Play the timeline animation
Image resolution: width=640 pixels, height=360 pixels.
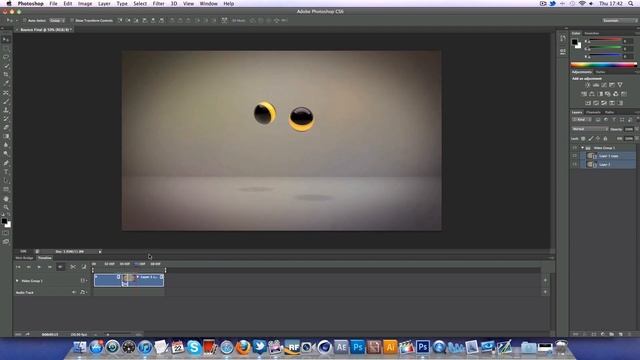tap(39, 267)
